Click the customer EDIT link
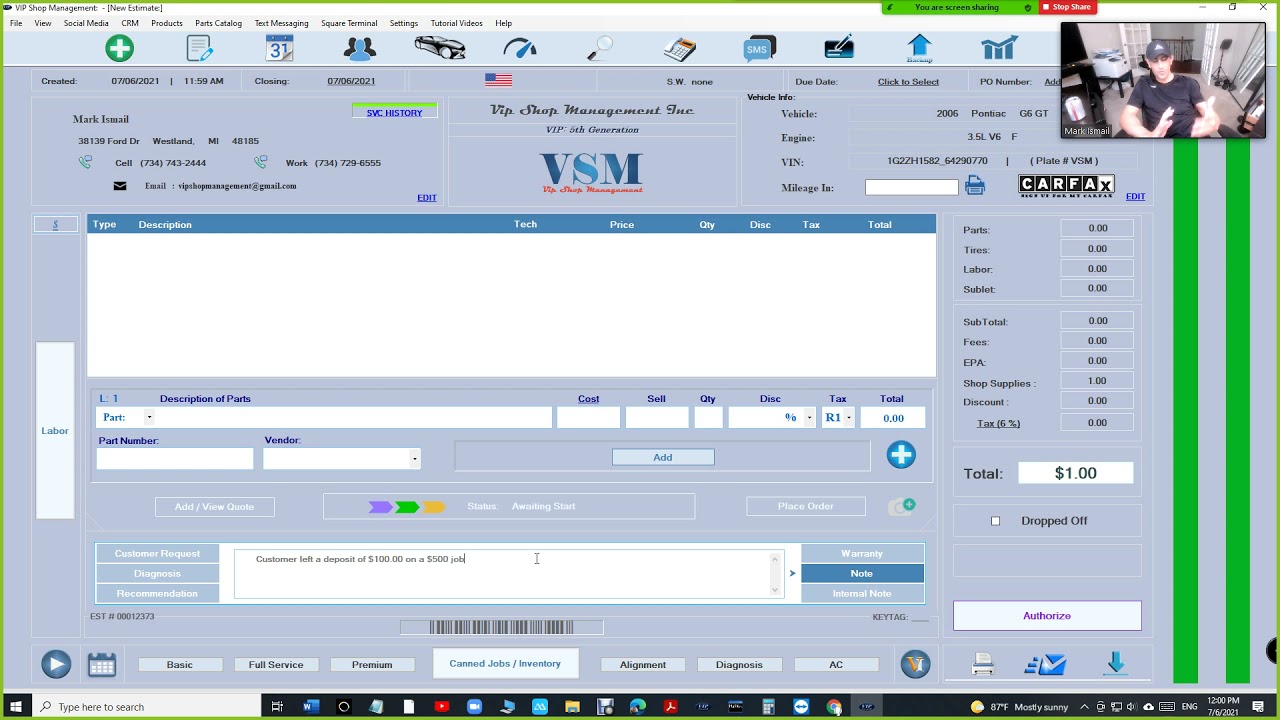This screenshot has width=1280, height=720. pyautogui.click(x=427, y=198)
